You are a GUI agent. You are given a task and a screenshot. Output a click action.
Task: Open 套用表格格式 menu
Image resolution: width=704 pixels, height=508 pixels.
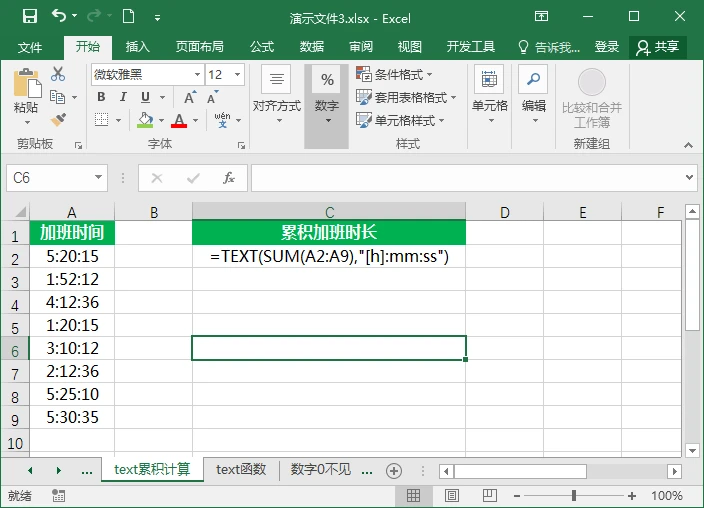point(406,97)
